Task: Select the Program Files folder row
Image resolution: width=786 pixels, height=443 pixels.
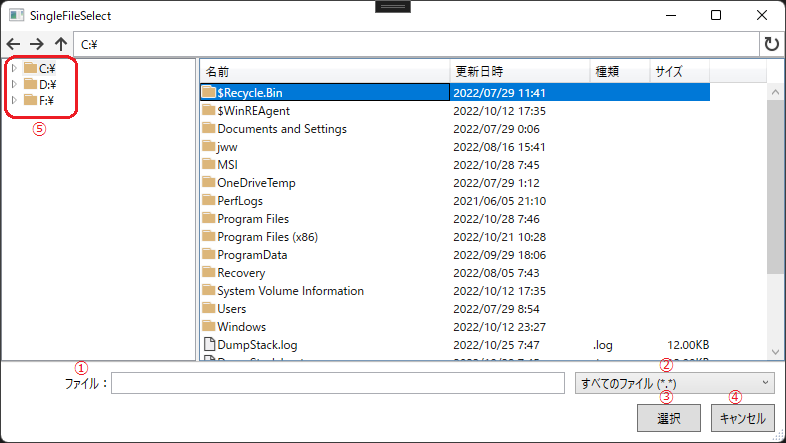Action: [455, 218]
